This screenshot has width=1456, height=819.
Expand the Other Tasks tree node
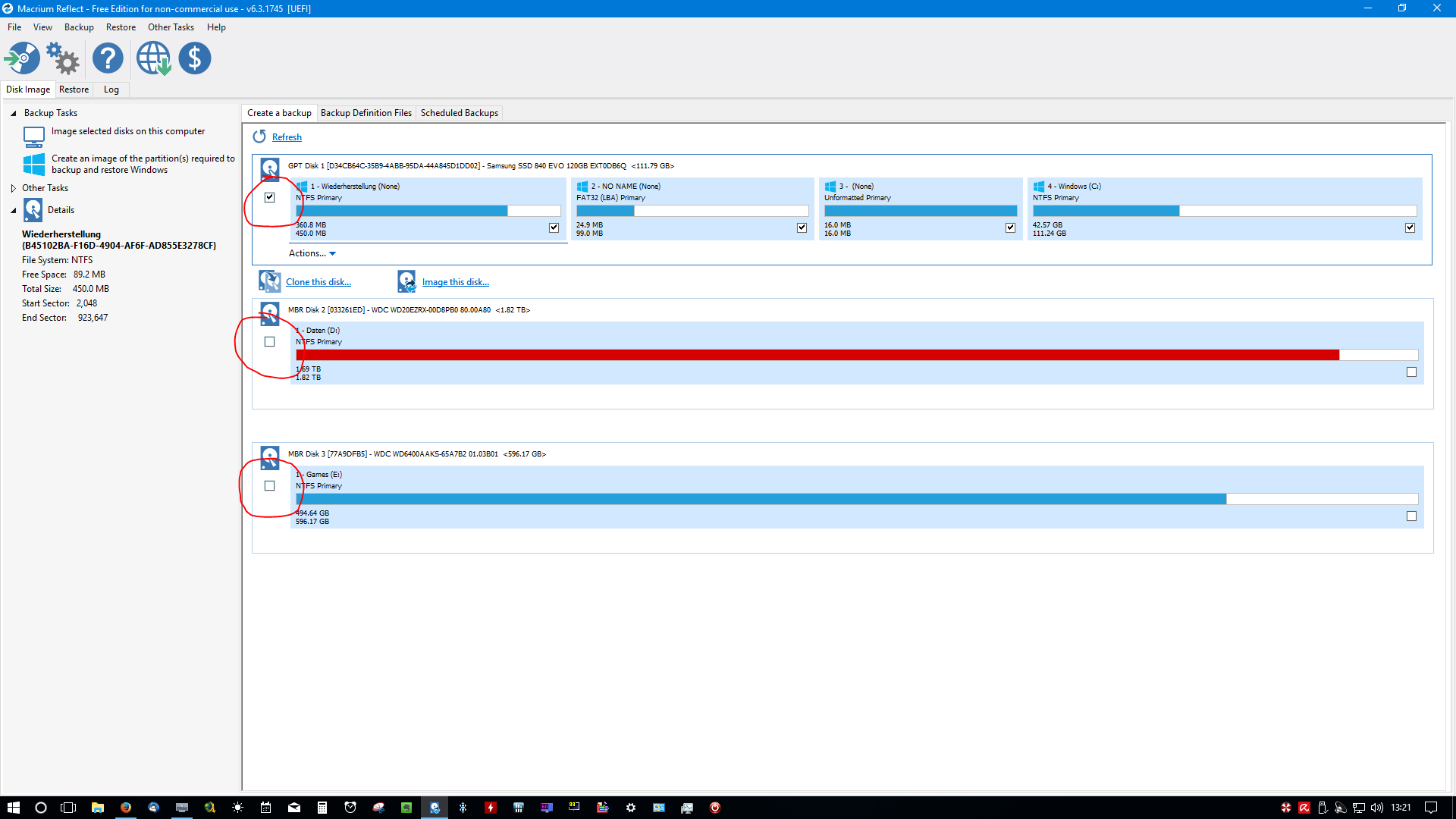(x=13, y=188)
